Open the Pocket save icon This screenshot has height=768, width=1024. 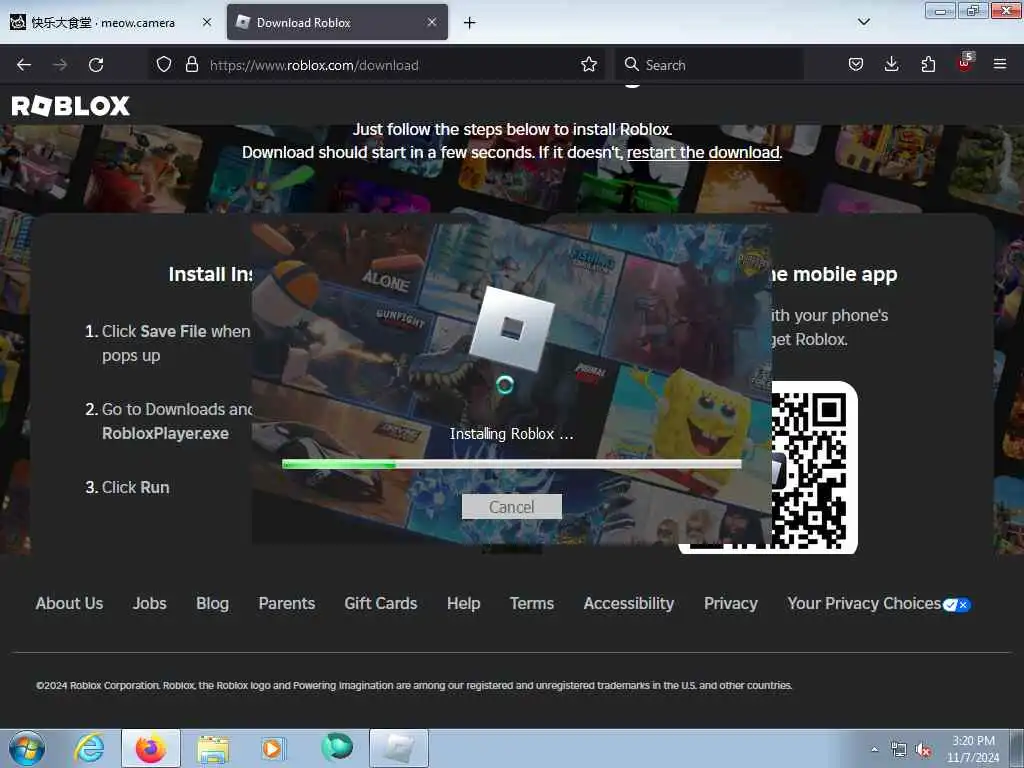point(856,65)
